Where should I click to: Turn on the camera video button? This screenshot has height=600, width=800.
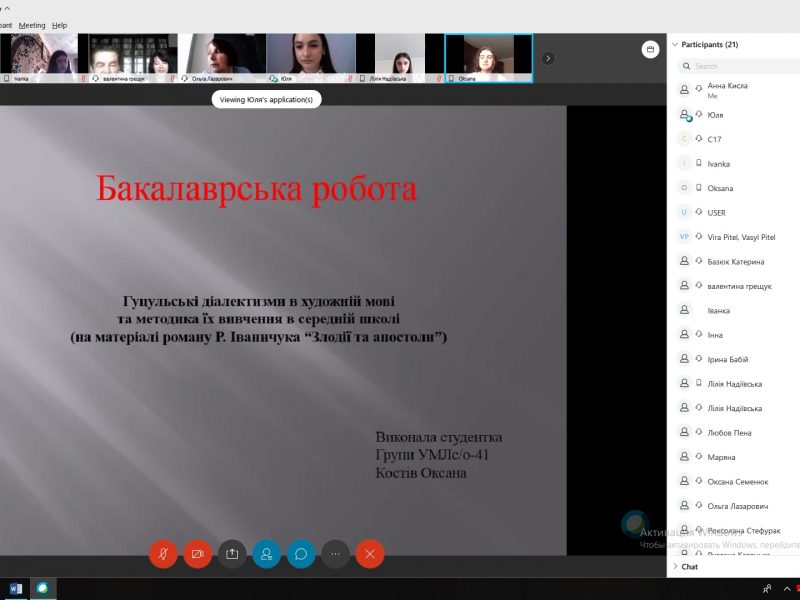[198, 553]
